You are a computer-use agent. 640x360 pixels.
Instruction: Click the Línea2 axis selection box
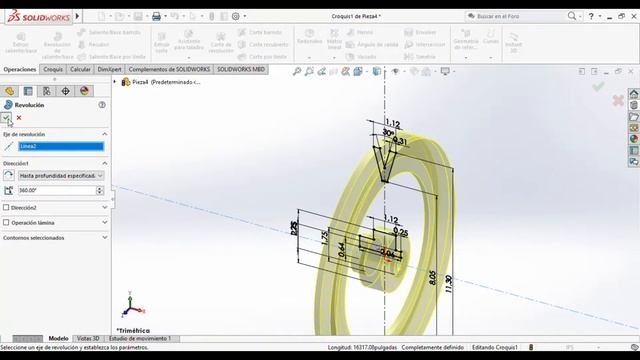point(61,146)
